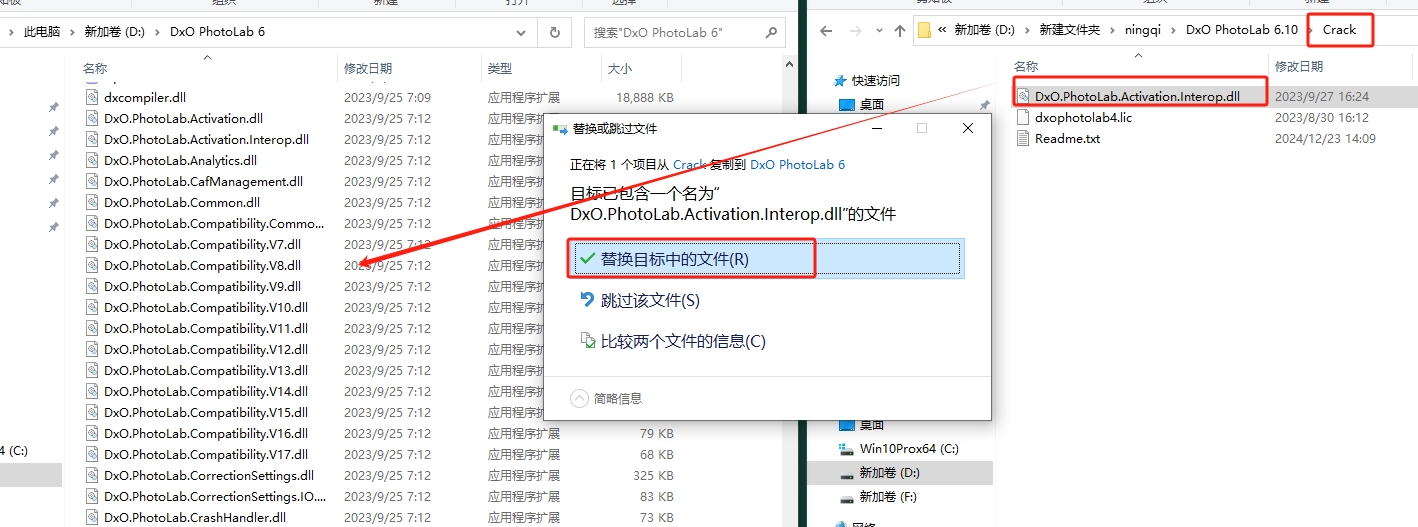The image size is (1418, 527).
Task: Select DxO.PhotoLab.Compatibility.V10.dll
Action: click(x=205, y=308)
